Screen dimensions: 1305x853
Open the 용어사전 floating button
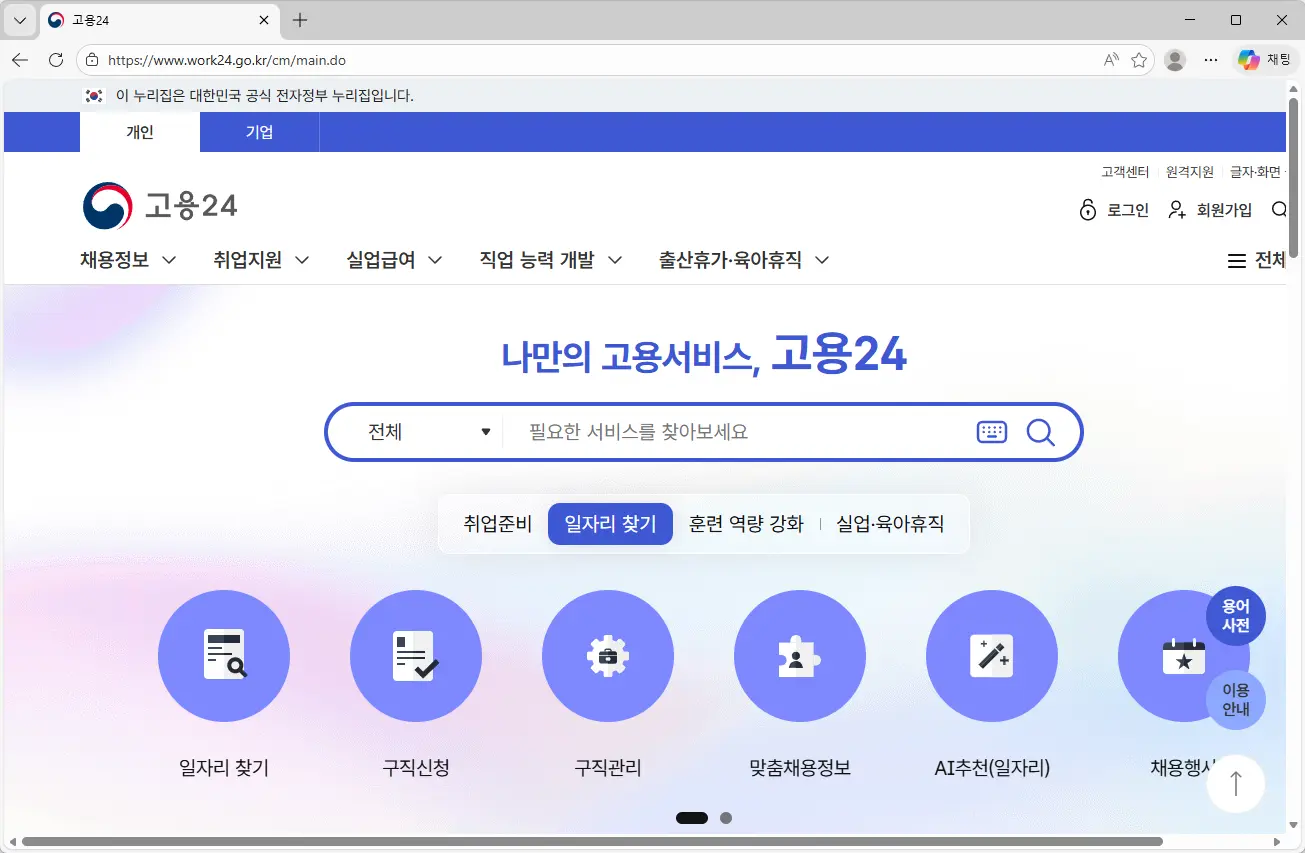(1236, 615)
